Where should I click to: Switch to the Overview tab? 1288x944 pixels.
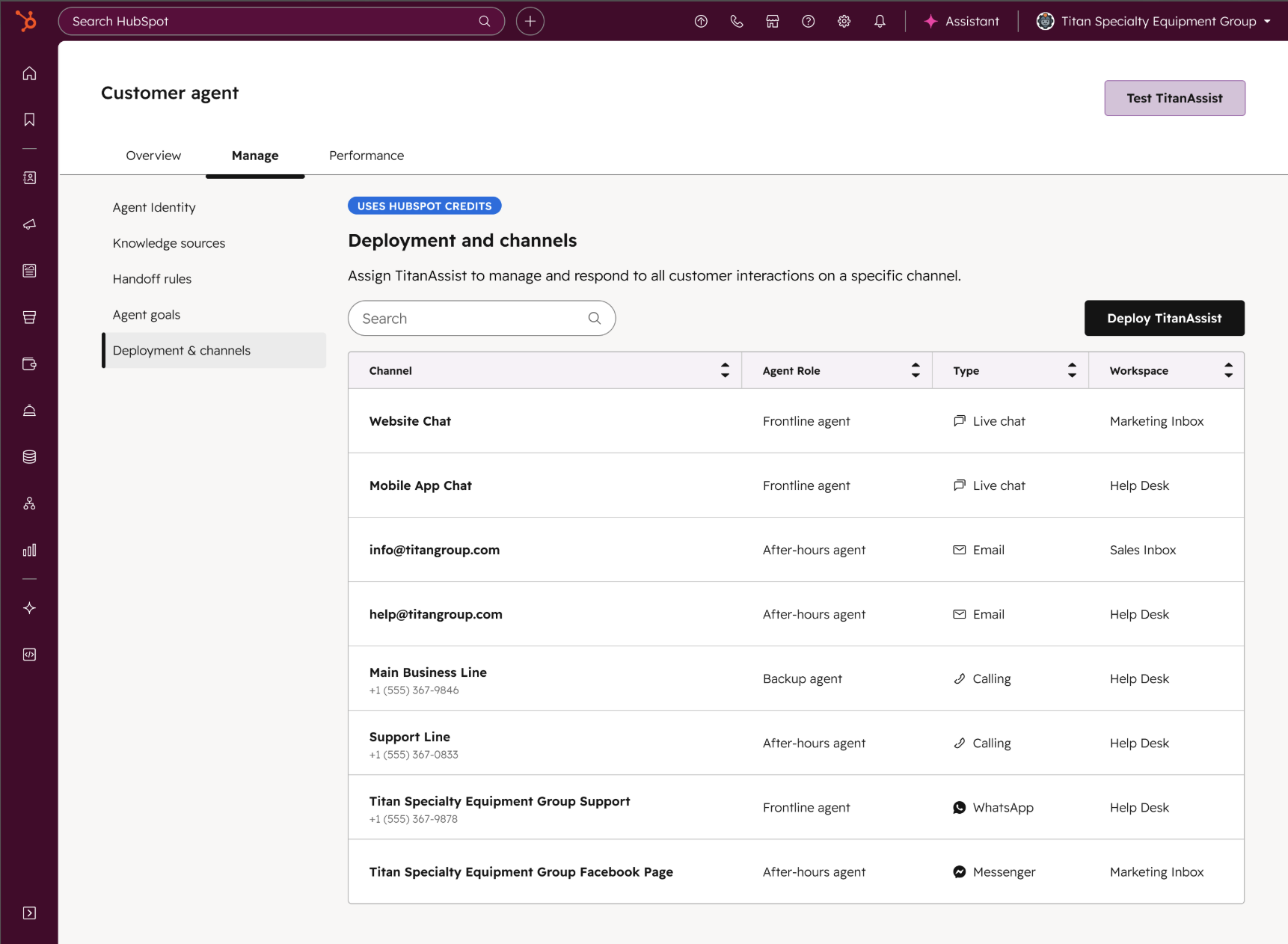point(153,156)
